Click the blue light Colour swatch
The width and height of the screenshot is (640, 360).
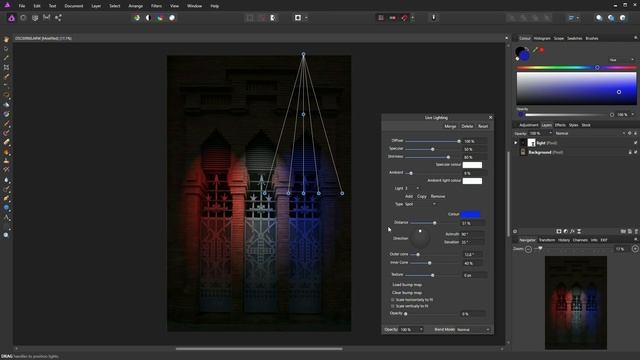pos(470,214)
